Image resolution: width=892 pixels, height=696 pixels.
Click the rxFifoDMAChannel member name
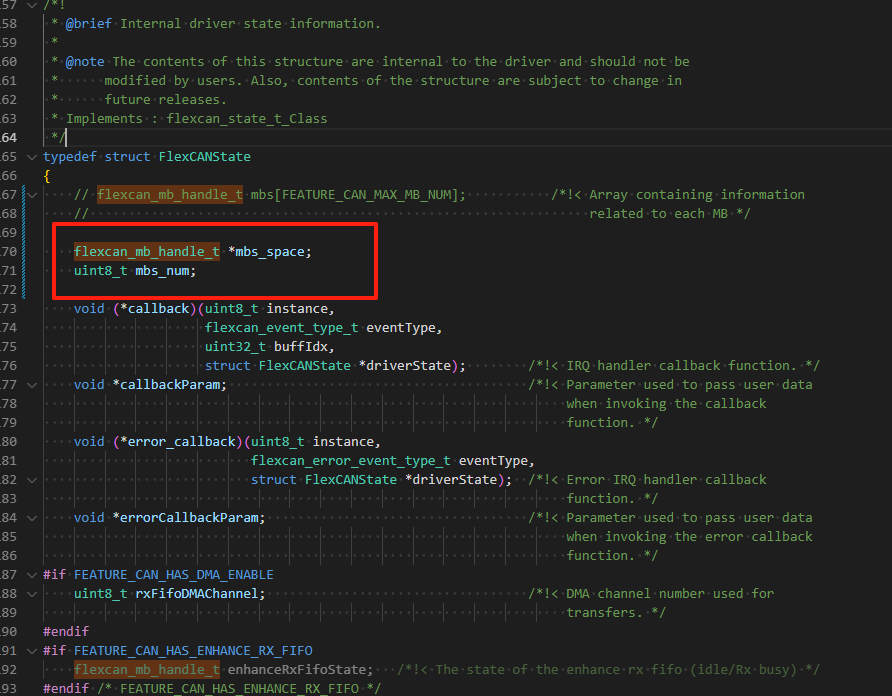(197, 594)
